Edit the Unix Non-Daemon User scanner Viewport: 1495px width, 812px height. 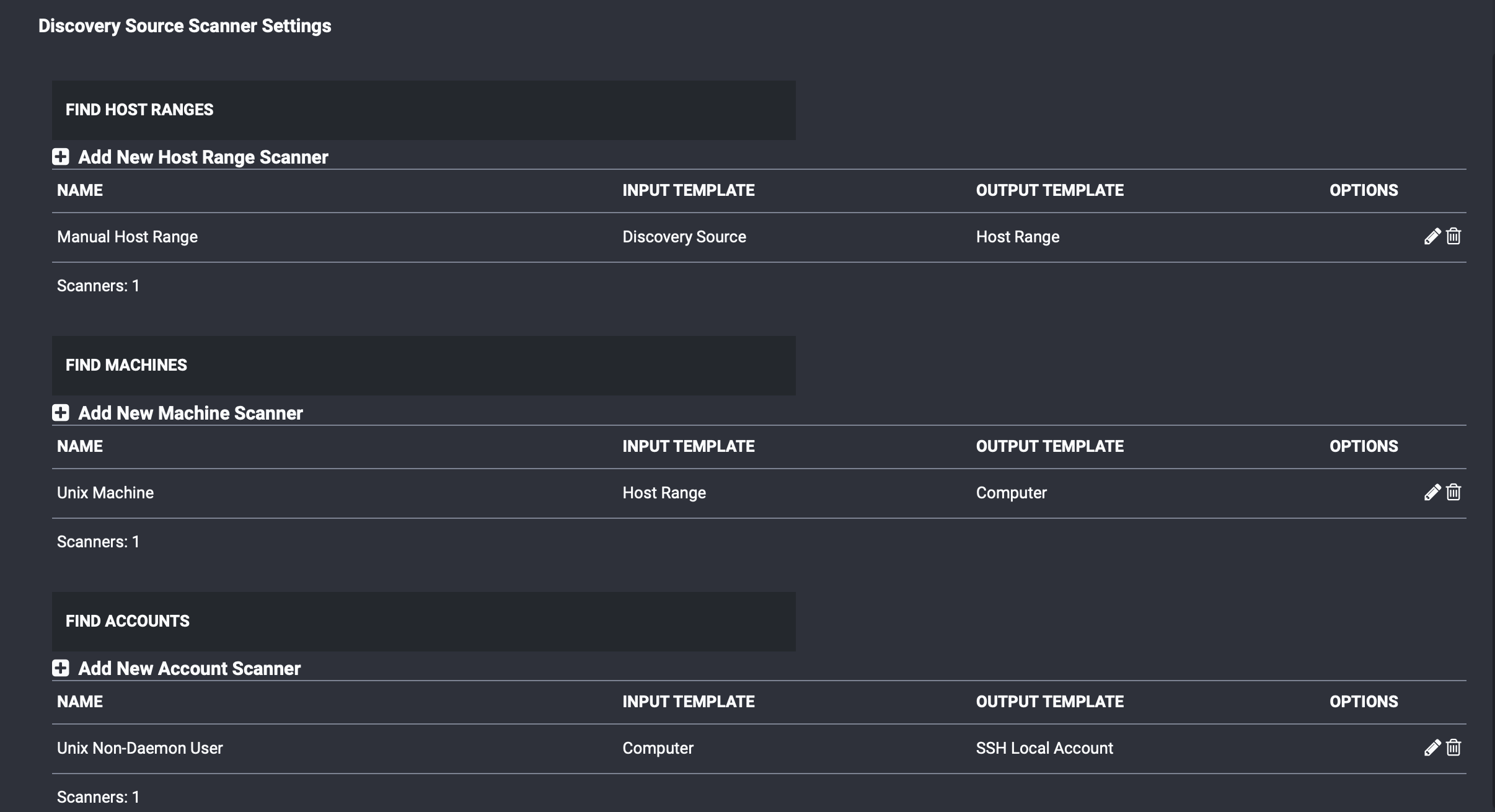pos(1432,748)
